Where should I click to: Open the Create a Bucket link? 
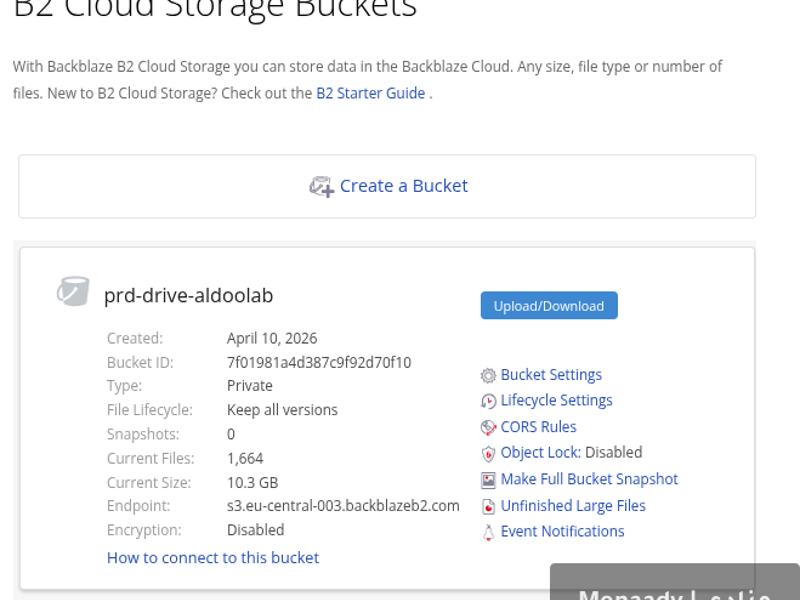tap(404, 186)
